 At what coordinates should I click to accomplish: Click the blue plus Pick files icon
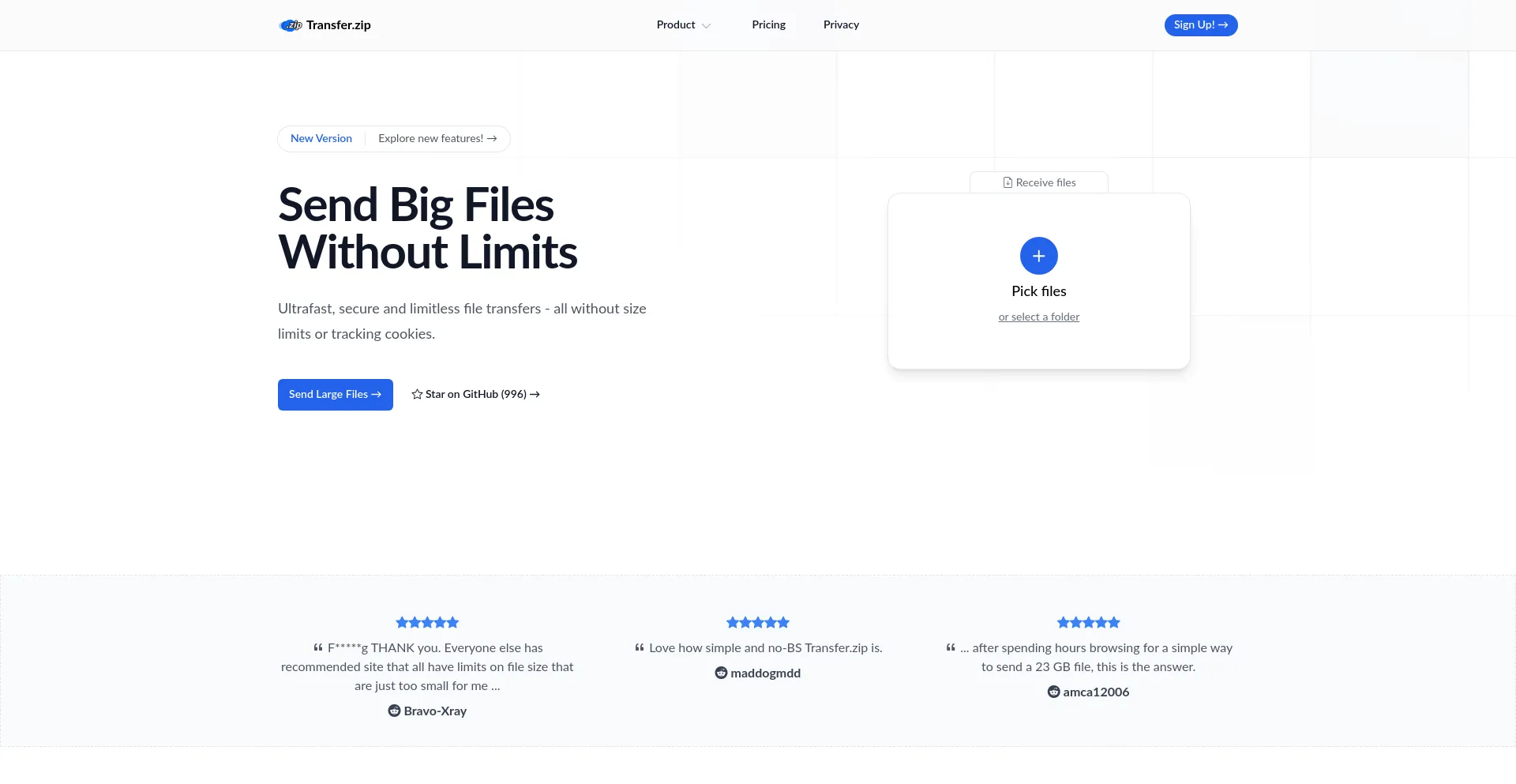(1038, 256)
